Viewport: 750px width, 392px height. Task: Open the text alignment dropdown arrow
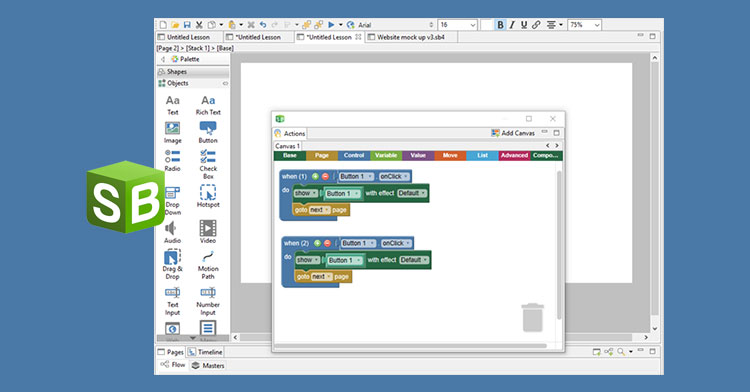tap(561, 25)
